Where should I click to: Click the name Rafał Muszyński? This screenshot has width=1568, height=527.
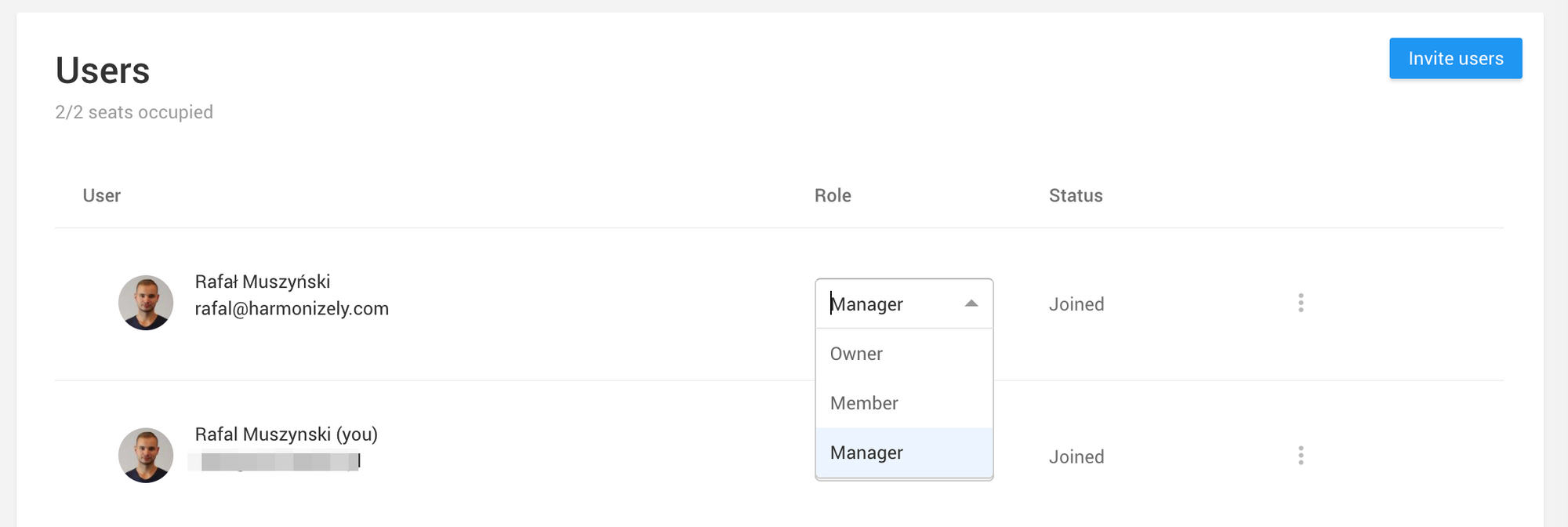pos(263,282)
